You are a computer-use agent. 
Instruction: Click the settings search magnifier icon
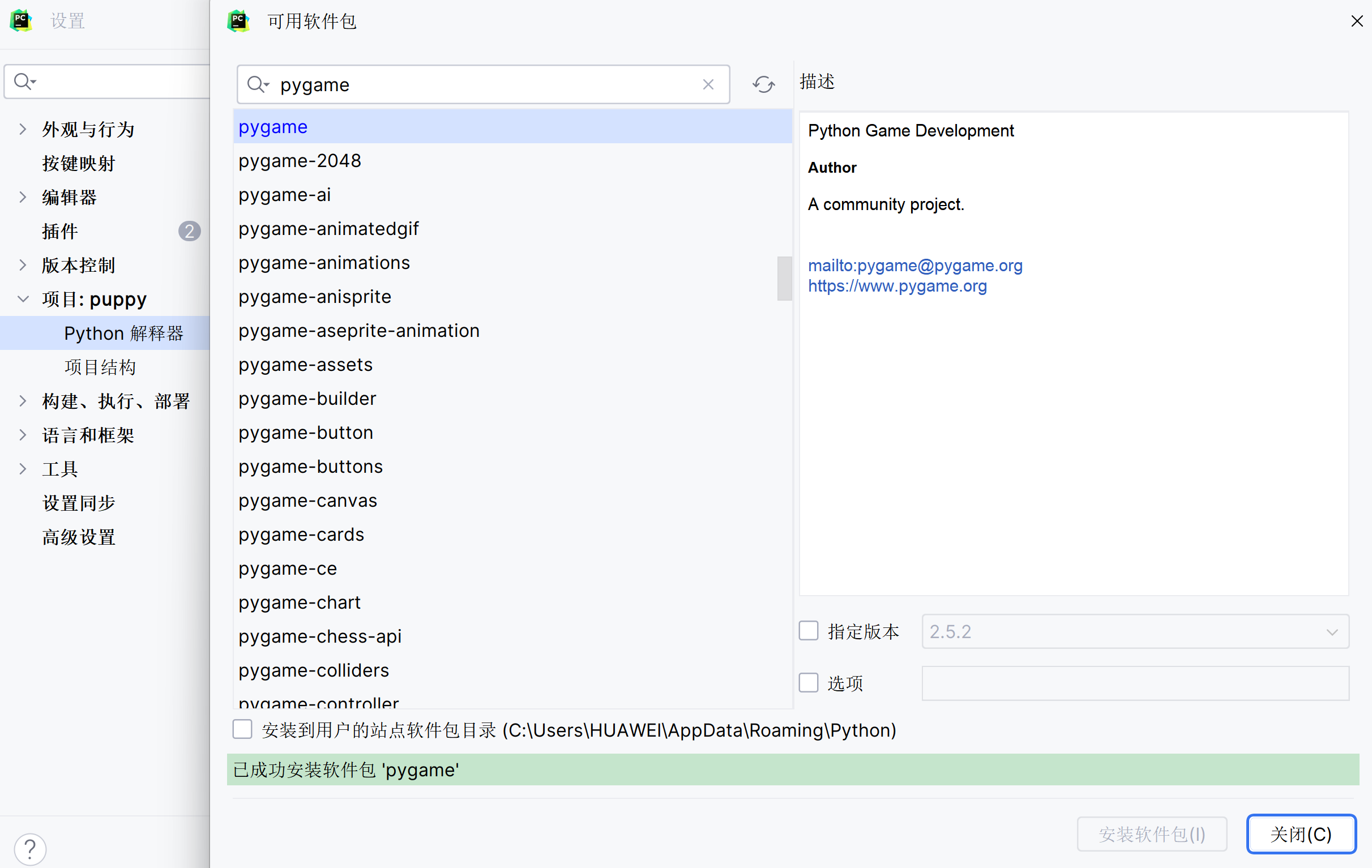coord(24,81)
